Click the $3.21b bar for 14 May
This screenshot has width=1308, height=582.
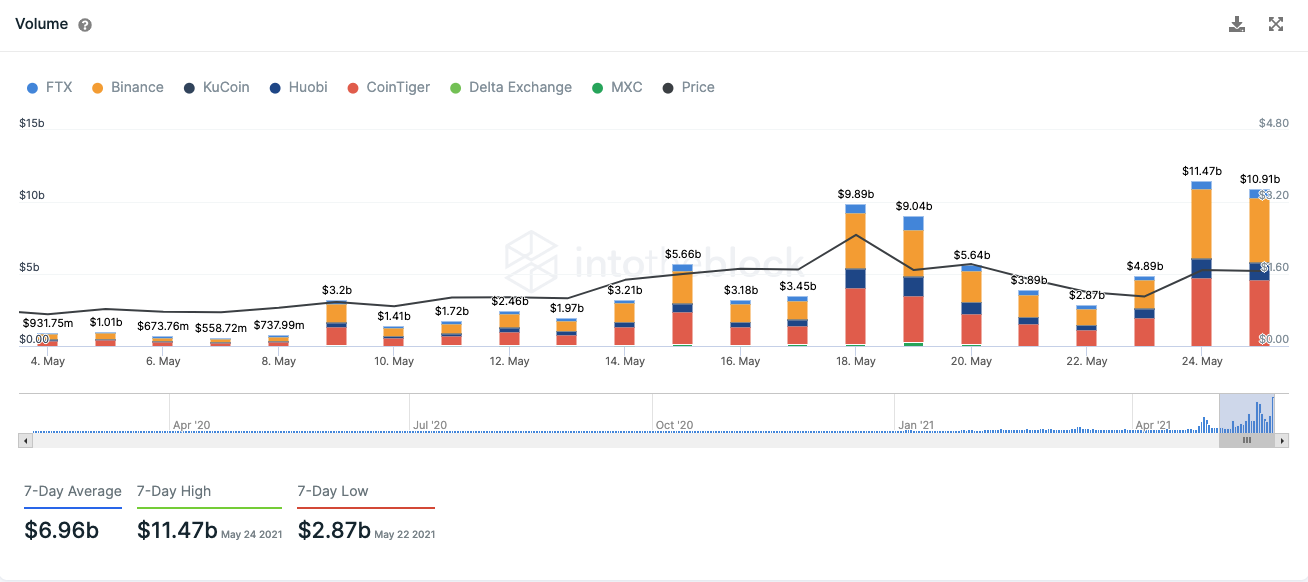[x=624, y=323]
